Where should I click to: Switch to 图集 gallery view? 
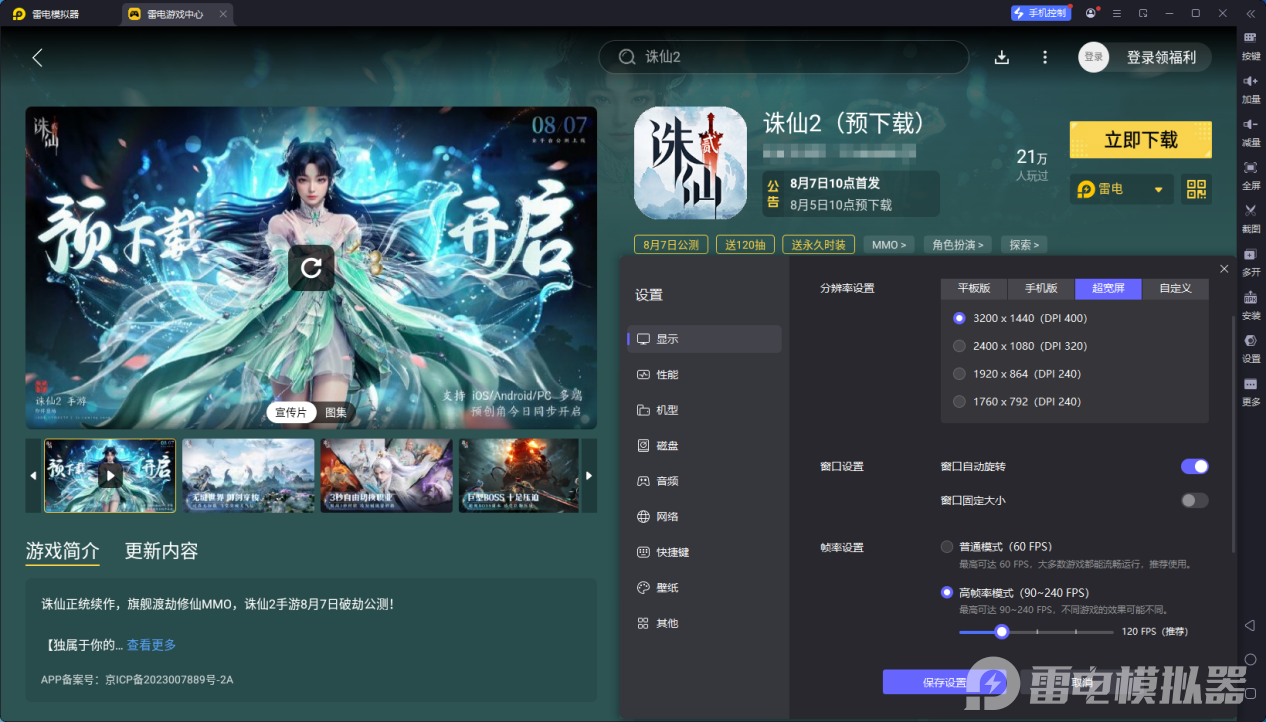point(336,412)
